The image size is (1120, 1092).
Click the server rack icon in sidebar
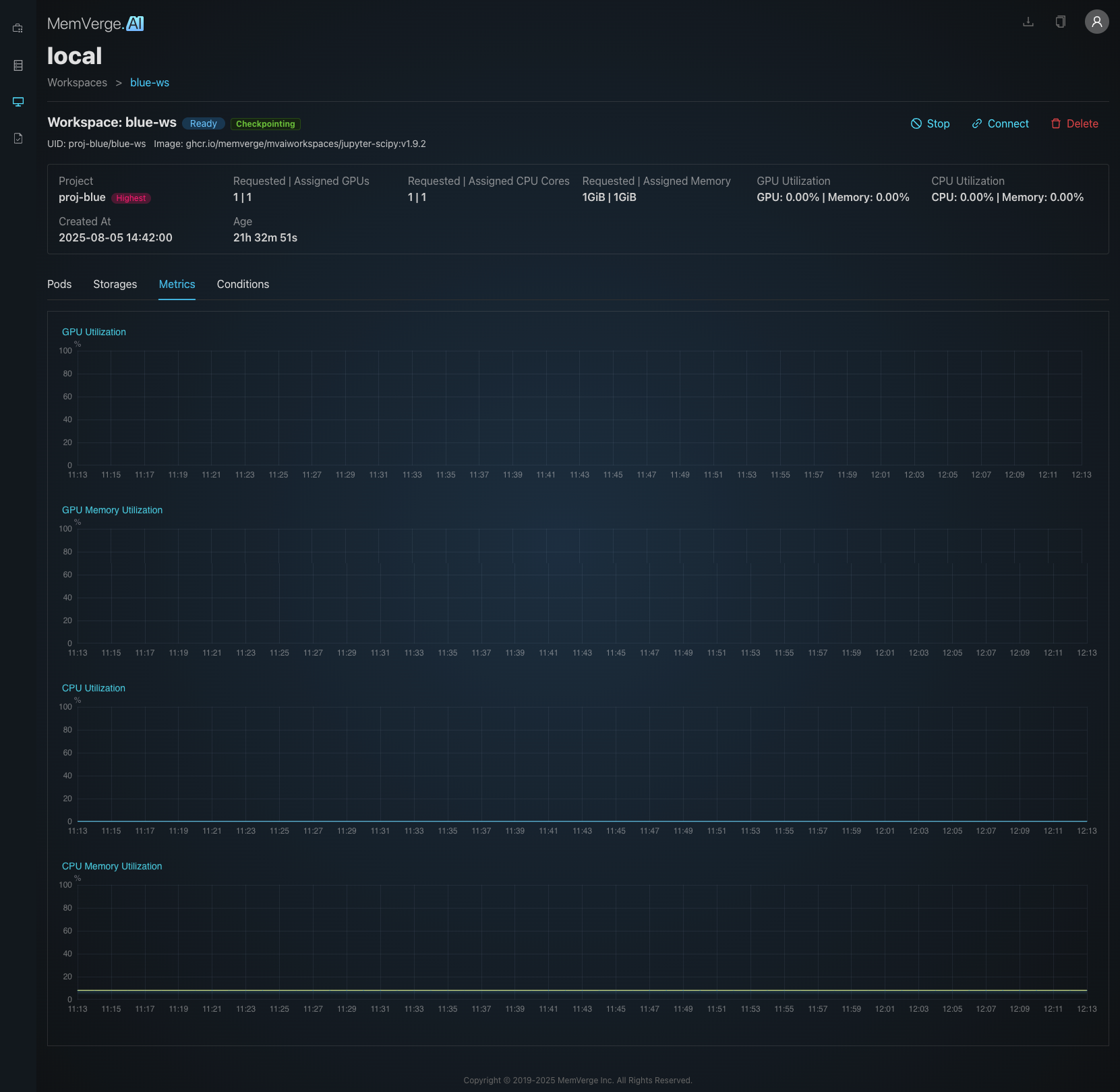[18, 65]
